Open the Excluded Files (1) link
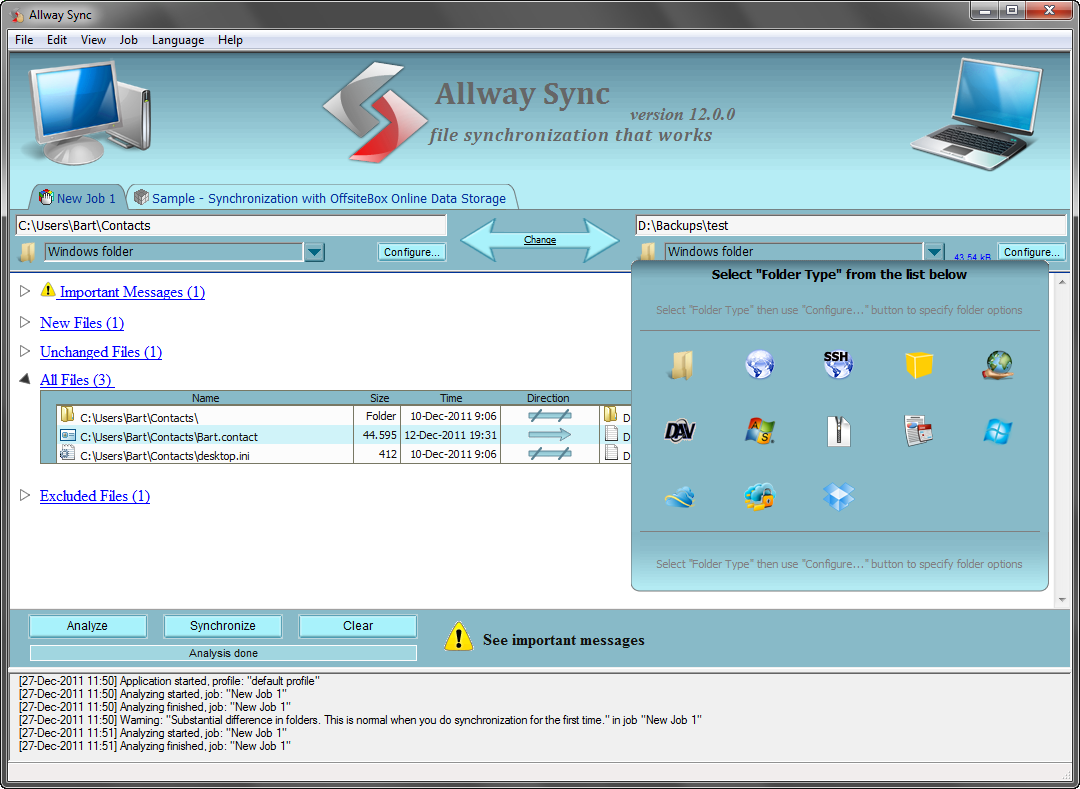The image size is (1080, 789). click(95, 496)
